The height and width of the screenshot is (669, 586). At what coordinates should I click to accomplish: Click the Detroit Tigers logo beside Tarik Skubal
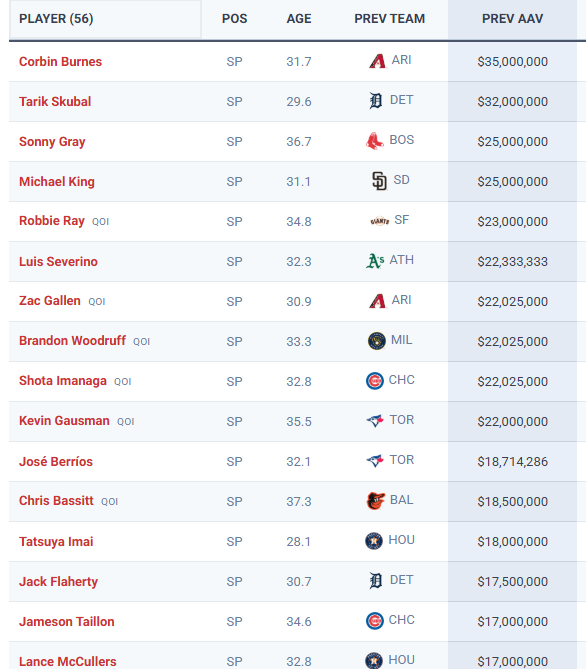[376, 101]
